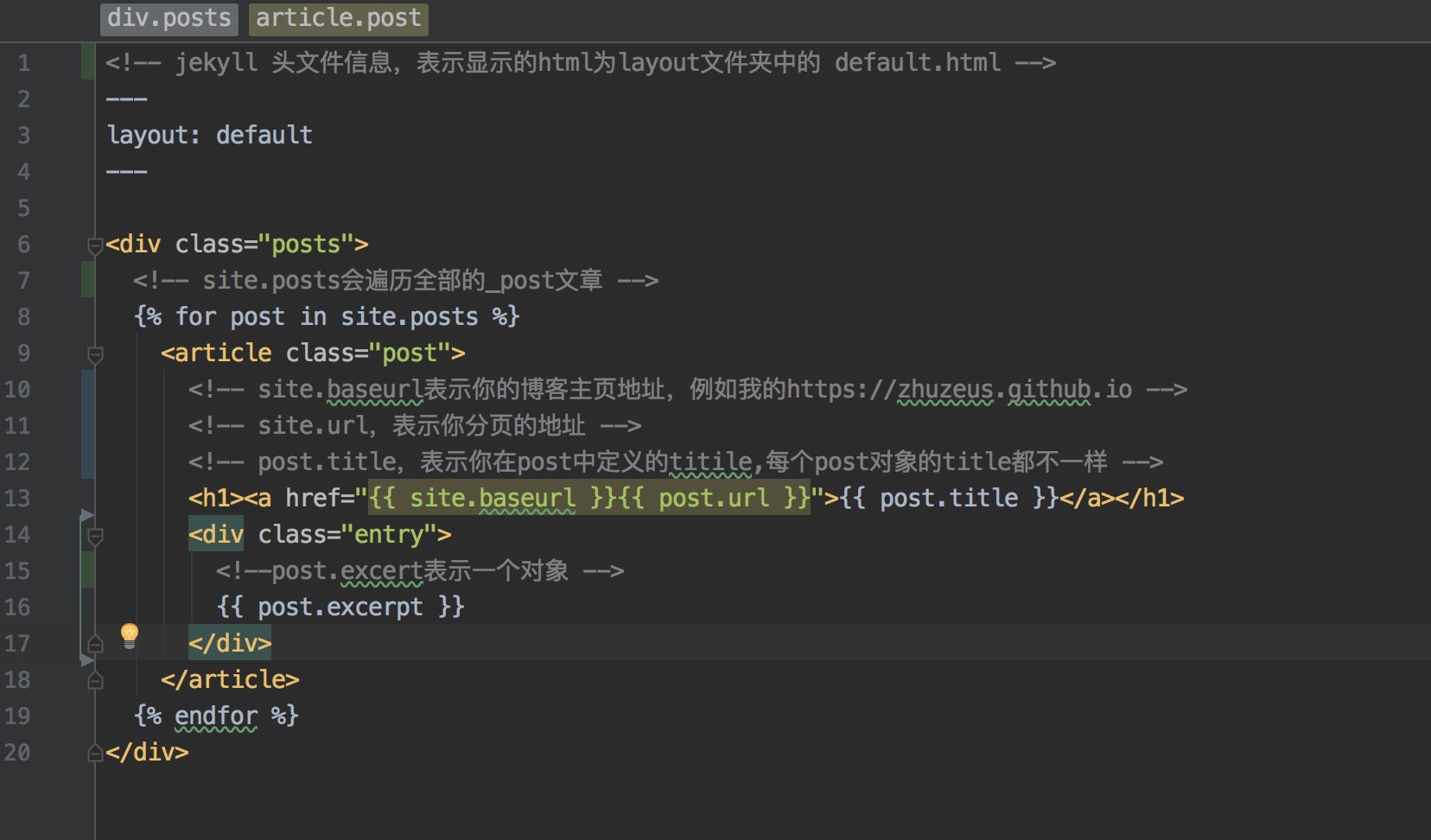The height and width of the screenshot is (840, 1431).
Task: Click line number 1 in gutter
Action: [x=24, y=63]
